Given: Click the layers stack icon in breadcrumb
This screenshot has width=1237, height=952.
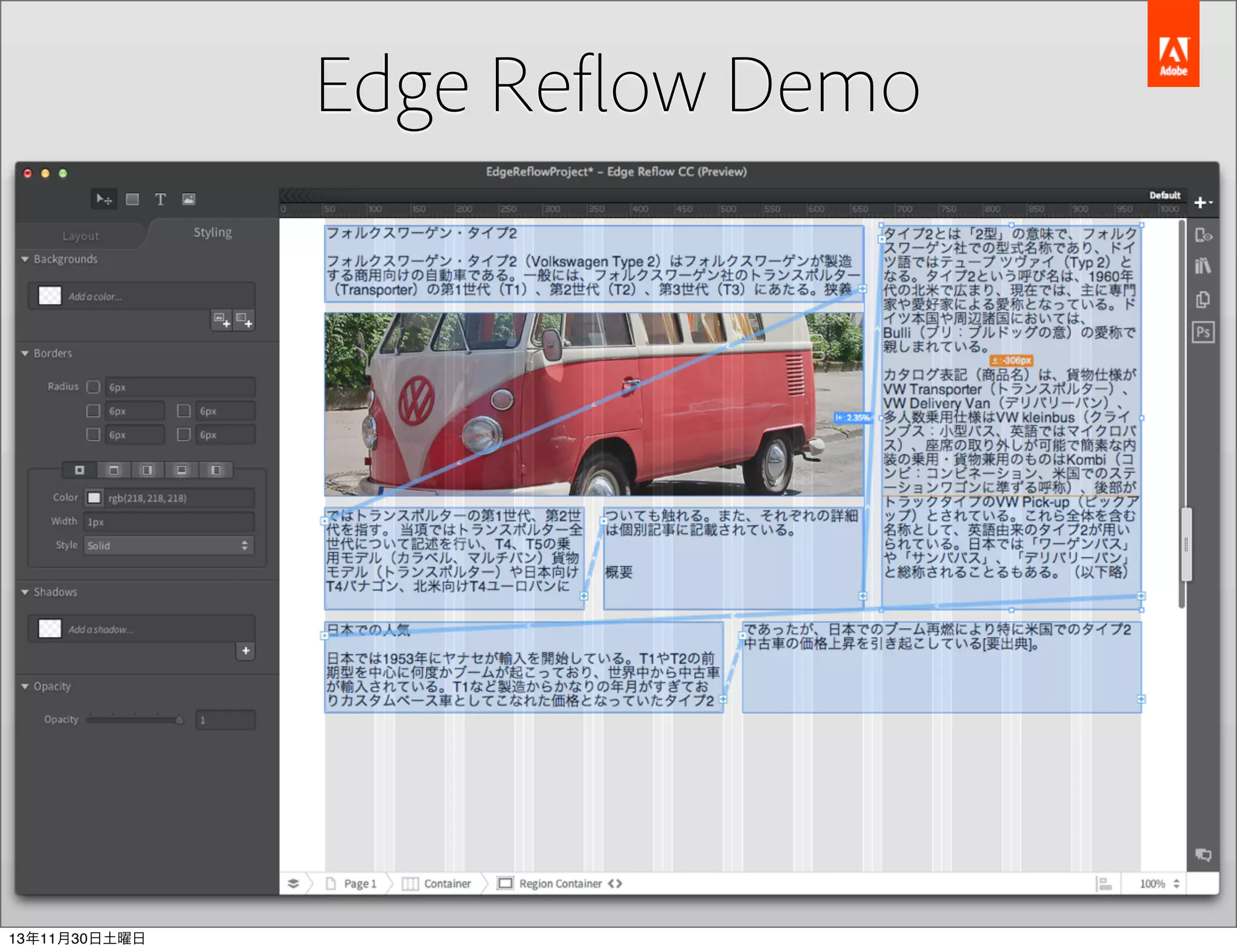Looking at the screenshot, I should pos(294,883).
